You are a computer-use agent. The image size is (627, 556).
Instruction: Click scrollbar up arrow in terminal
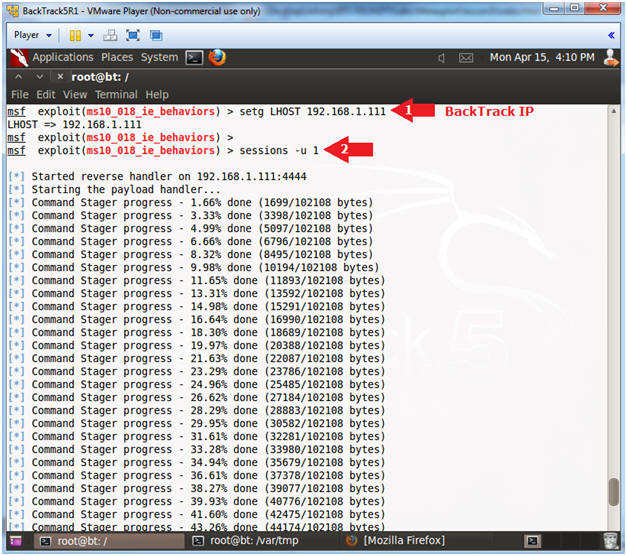tap(613, 111)
